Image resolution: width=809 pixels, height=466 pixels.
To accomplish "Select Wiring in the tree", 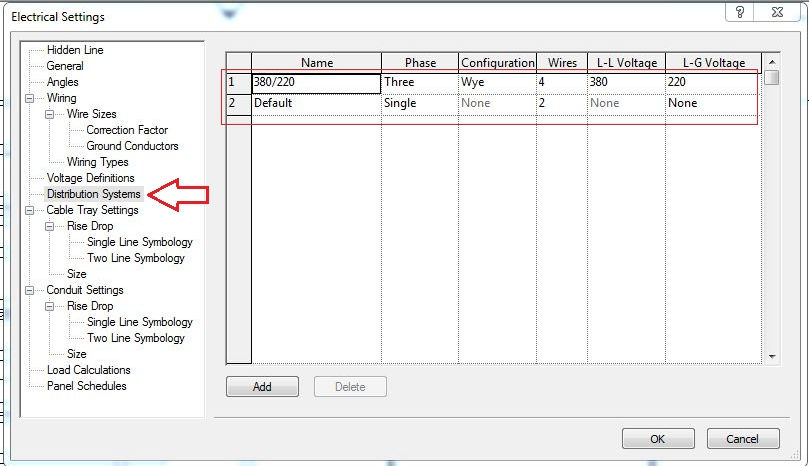I will (61, 98).
